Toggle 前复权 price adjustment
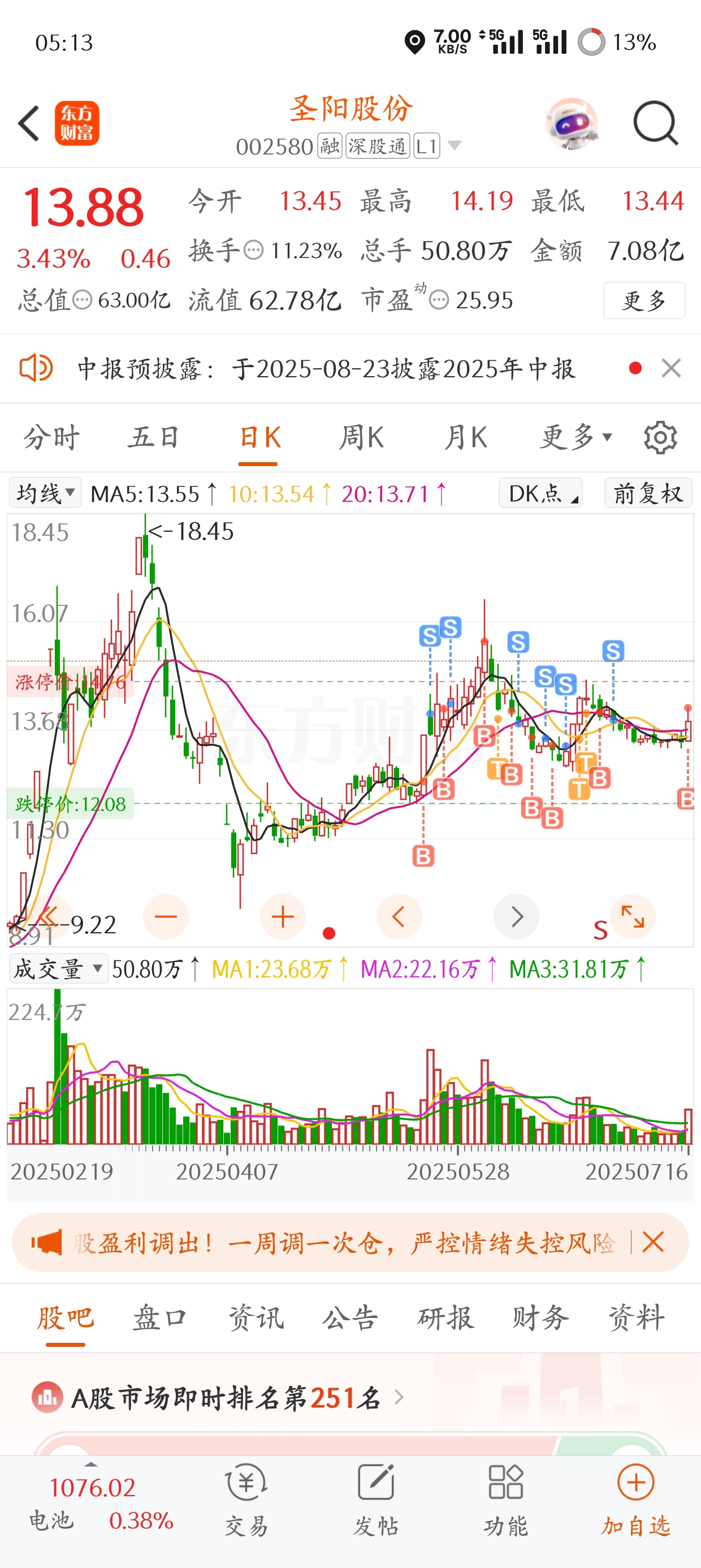Screen dimensions: 701x1568 (x=648, y=493)
